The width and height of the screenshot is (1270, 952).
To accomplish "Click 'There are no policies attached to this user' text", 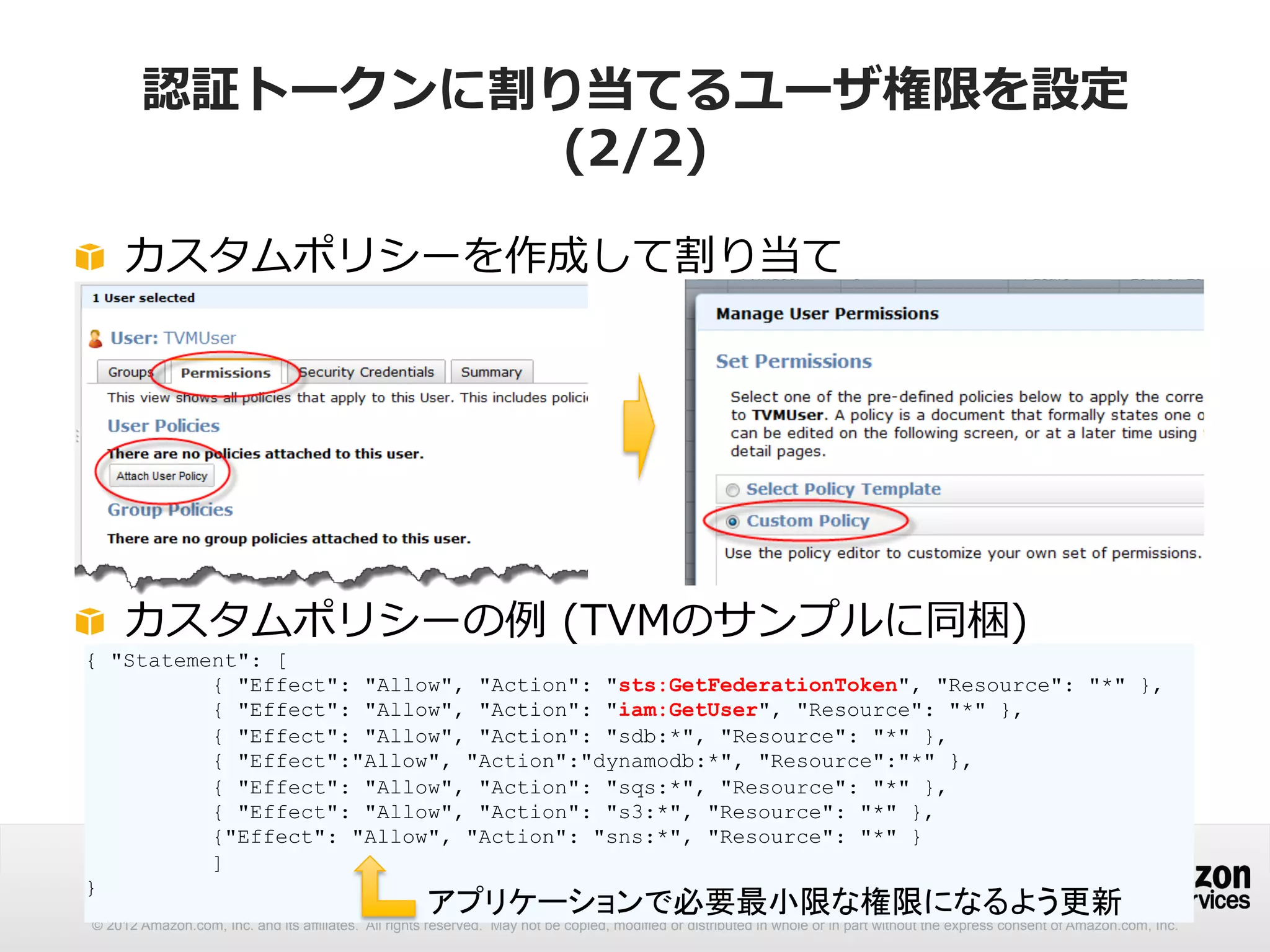I will pos(265,454).
